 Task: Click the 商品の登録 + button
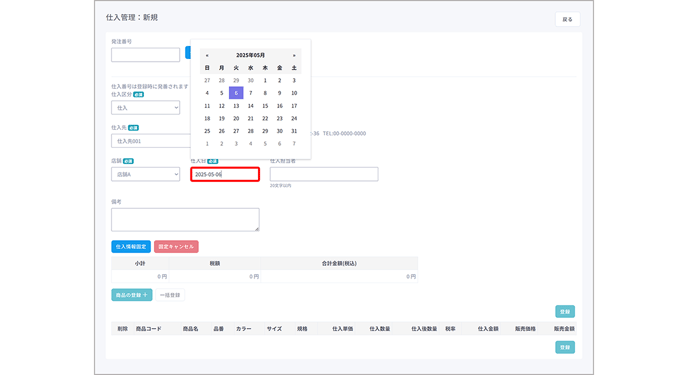[x=132, y=295]
